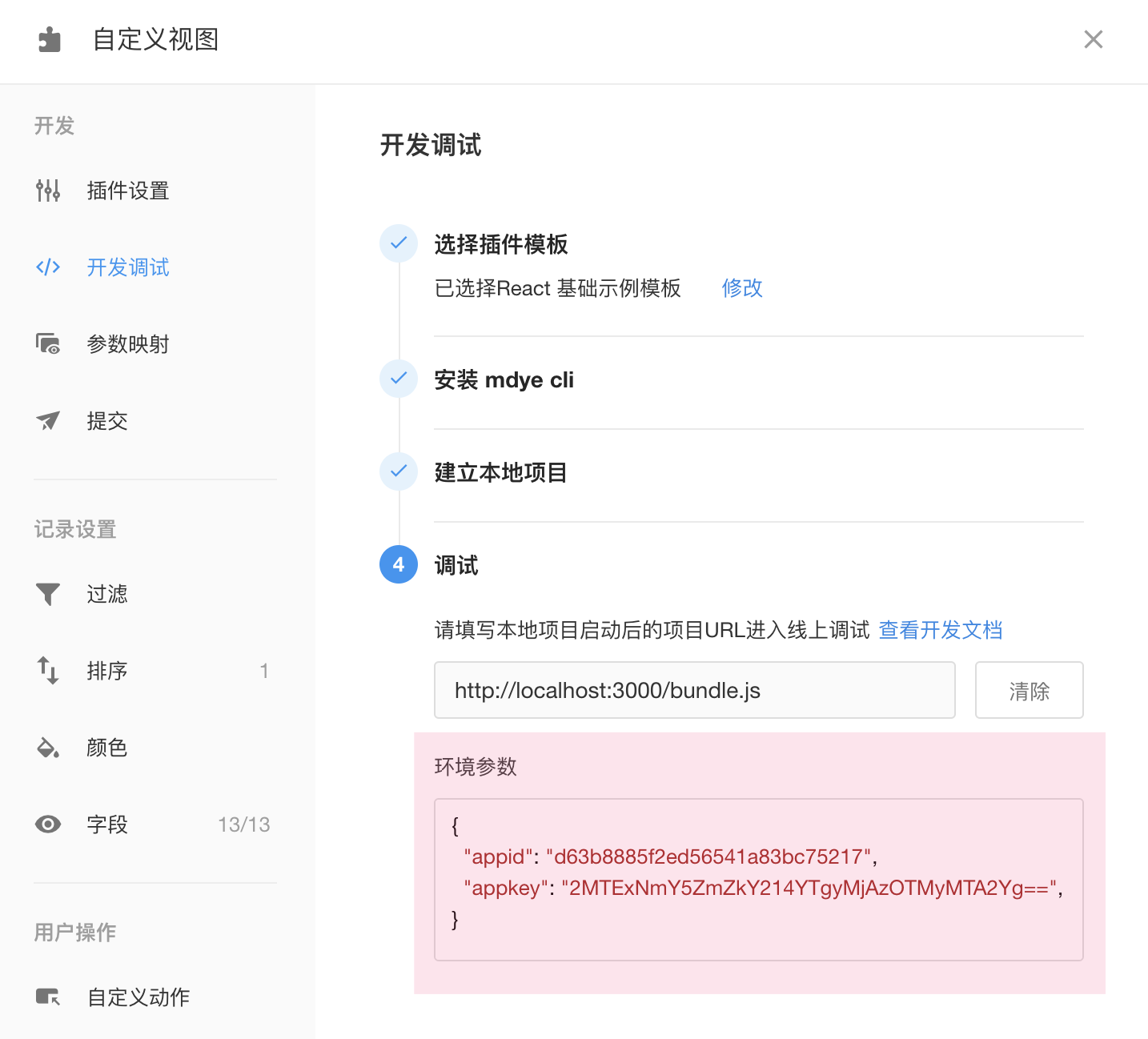
Task: Click the appkey value text
Action: tap(809, 888)
